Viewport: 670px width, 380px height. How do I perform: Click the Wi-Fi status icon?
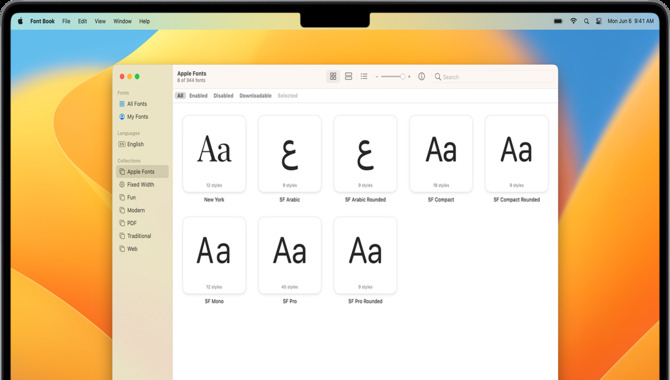573,21
